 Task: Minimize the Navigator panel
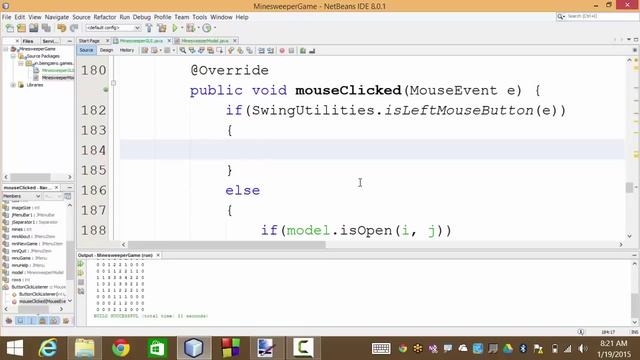(70, 187)
